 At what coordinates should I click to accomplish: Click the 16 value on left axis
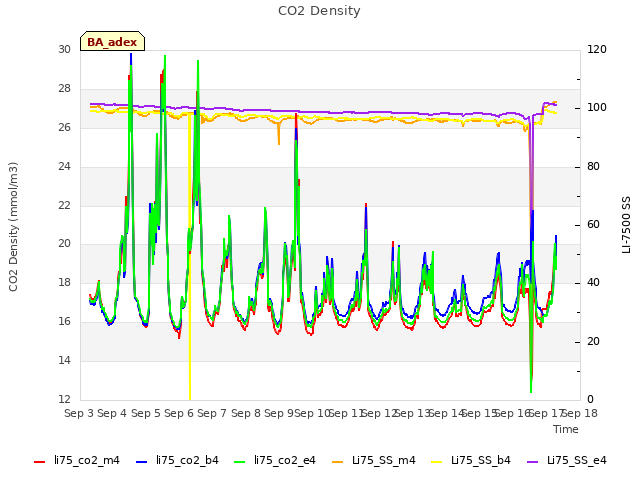pyautogui.click(x=64, y=321)
